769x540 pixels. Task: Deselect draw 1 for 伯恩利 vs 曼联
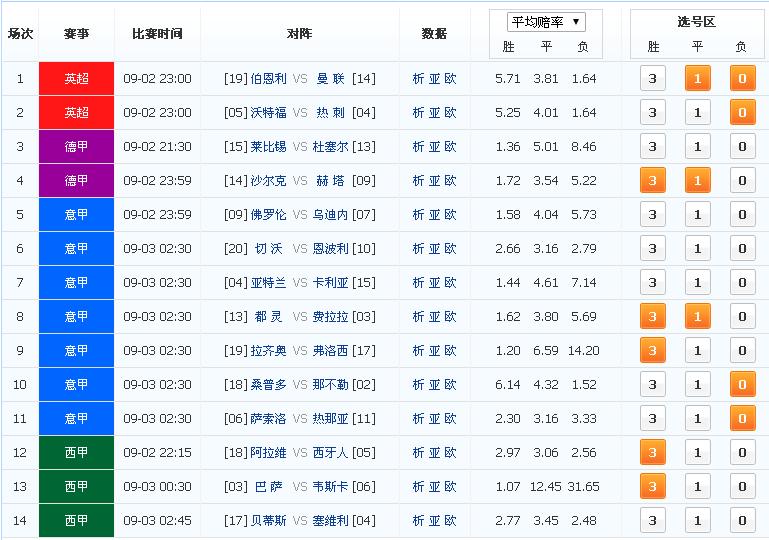(x=697, y=78)
